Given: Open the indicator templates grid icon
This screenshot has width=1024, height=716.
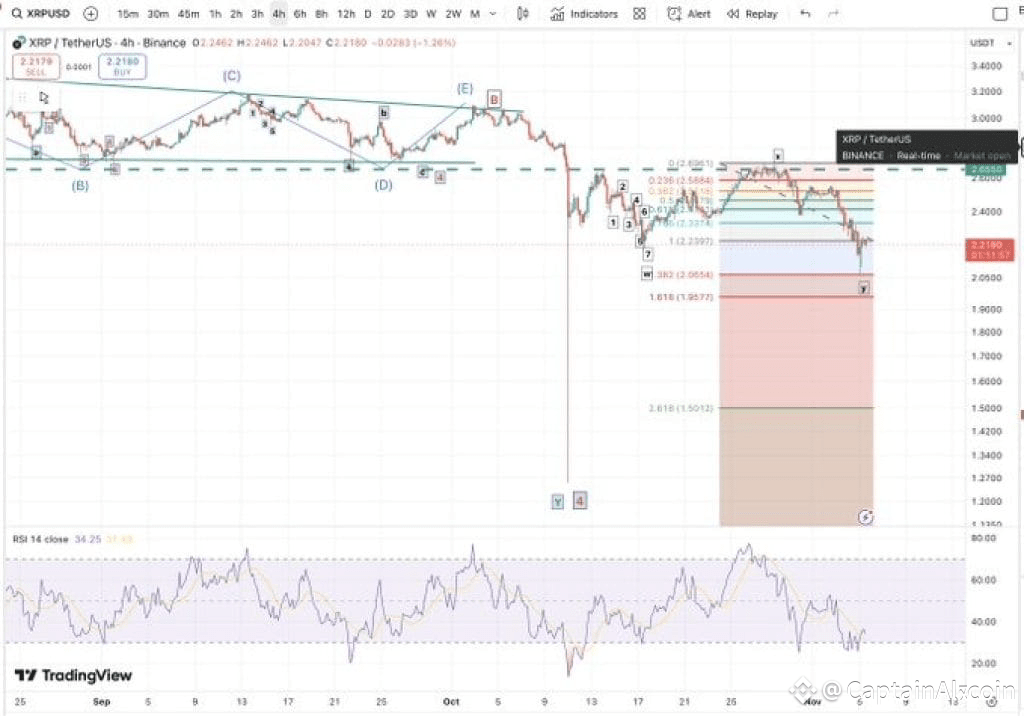Looking at the screenshot, I should coord(639,14).
